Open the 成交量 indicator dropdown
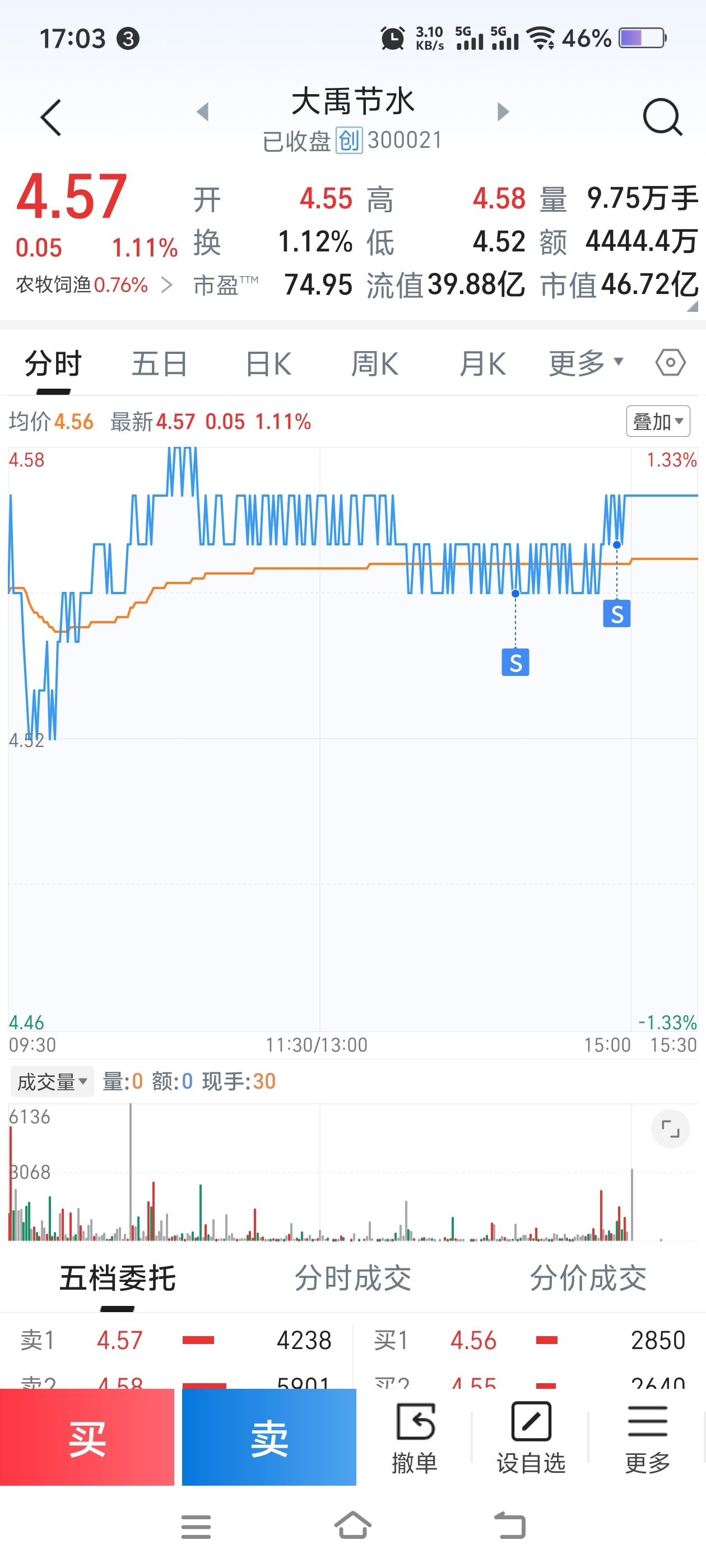The width and height of the screenshot is (706, 1568). pos(52,1082)
